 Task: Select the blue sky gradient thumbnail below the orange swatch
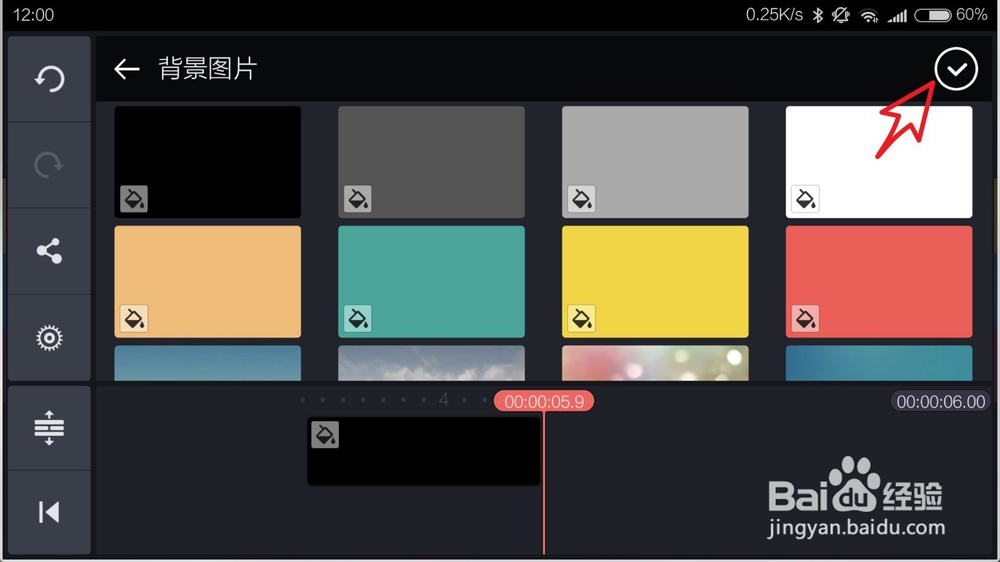[207, 363]
